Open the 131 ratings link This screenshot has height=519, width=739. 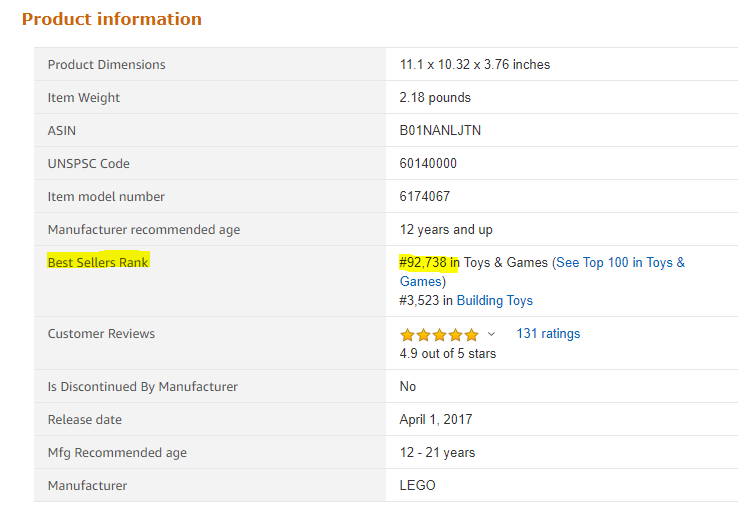[x=547, y=334]
